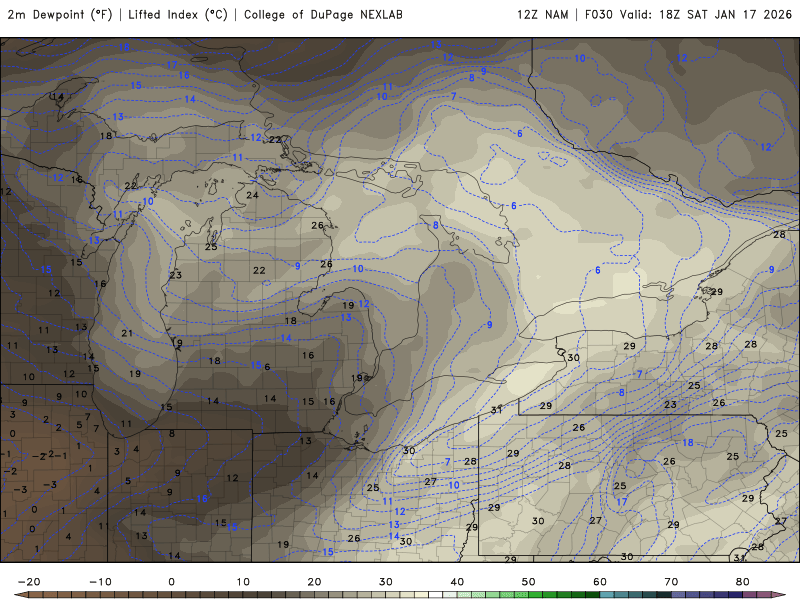Click the '70' label on the color scale
Screen dimensions: 800x600
(x=671, y=582)
